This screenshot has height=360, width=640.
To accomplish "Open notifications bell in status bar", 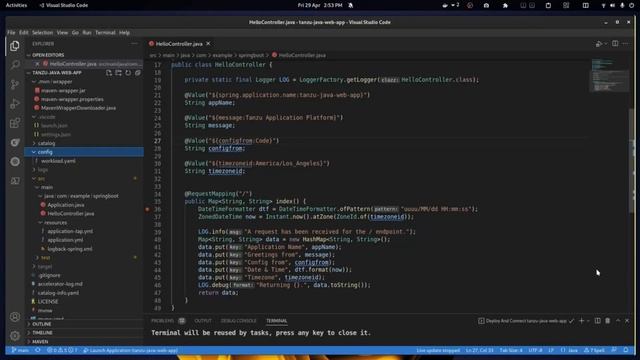I will [626, 350].
